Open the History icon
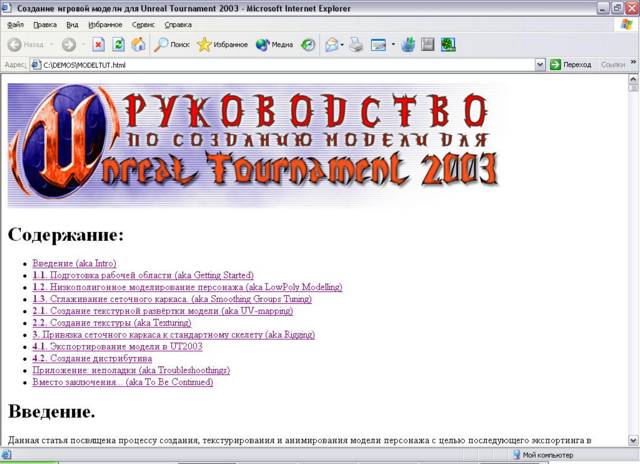Viewport: 640px width, 464px height. click(x=308, y=44)
